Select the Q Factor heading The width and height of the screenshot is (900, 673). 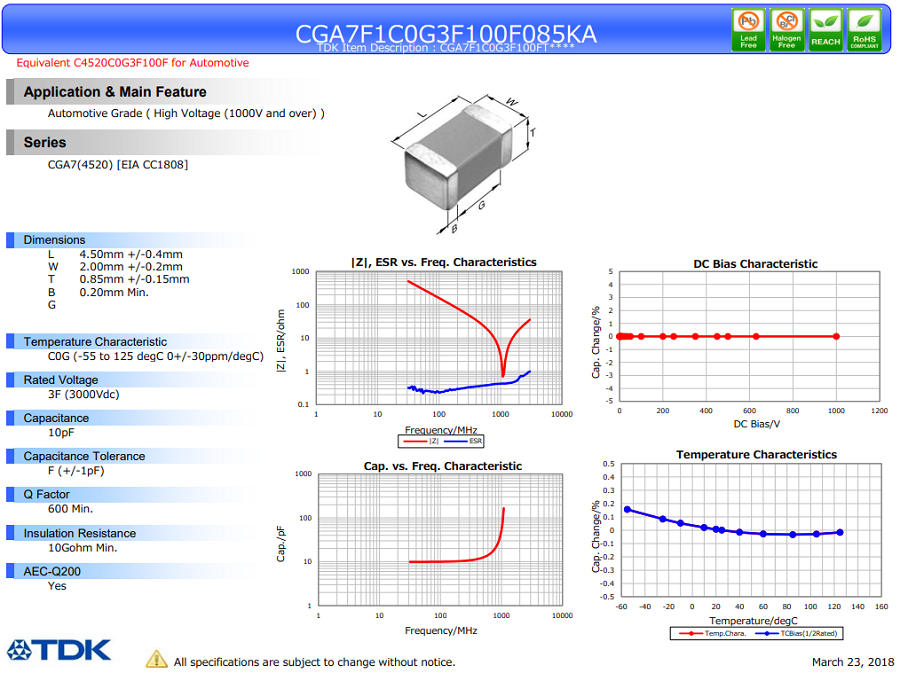tap(46, 495)
